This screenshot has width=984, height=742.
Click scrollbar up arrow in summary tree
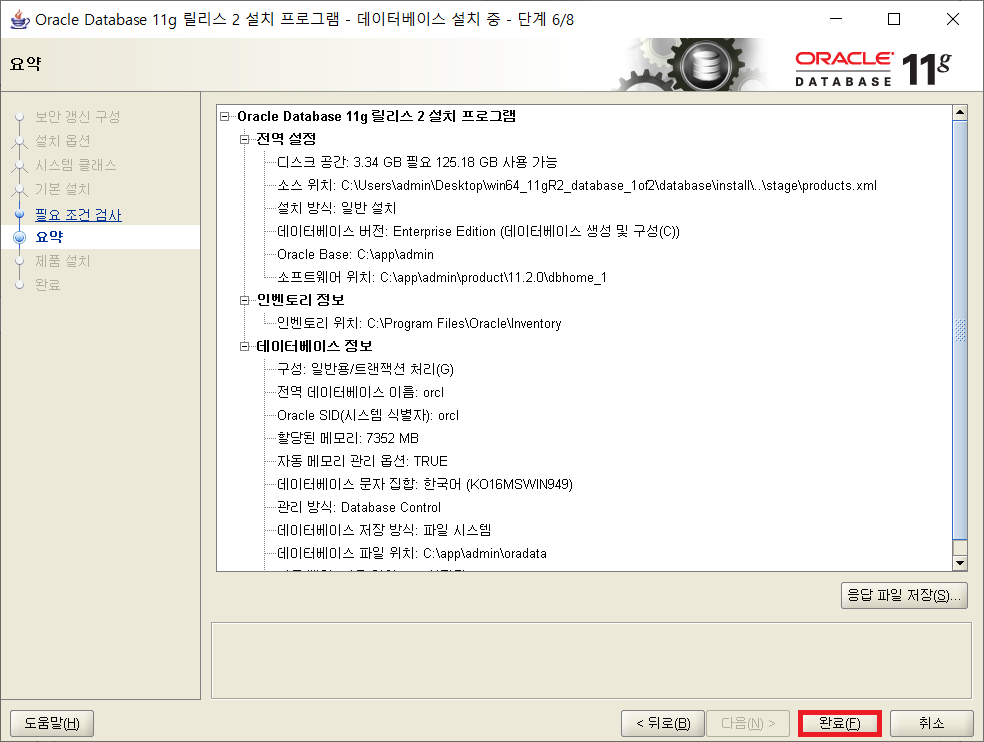coord(960,113)
